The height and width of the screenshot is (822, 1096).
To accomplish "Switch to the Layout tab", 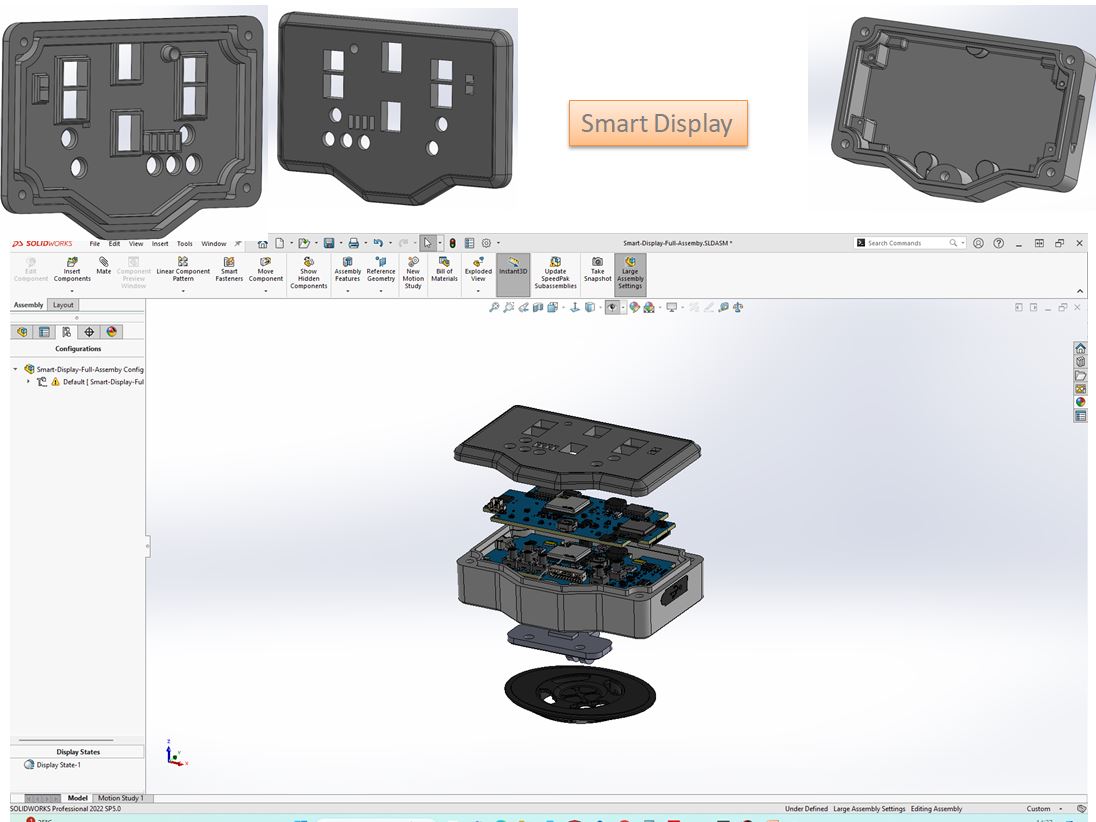I will click(63, 305).
